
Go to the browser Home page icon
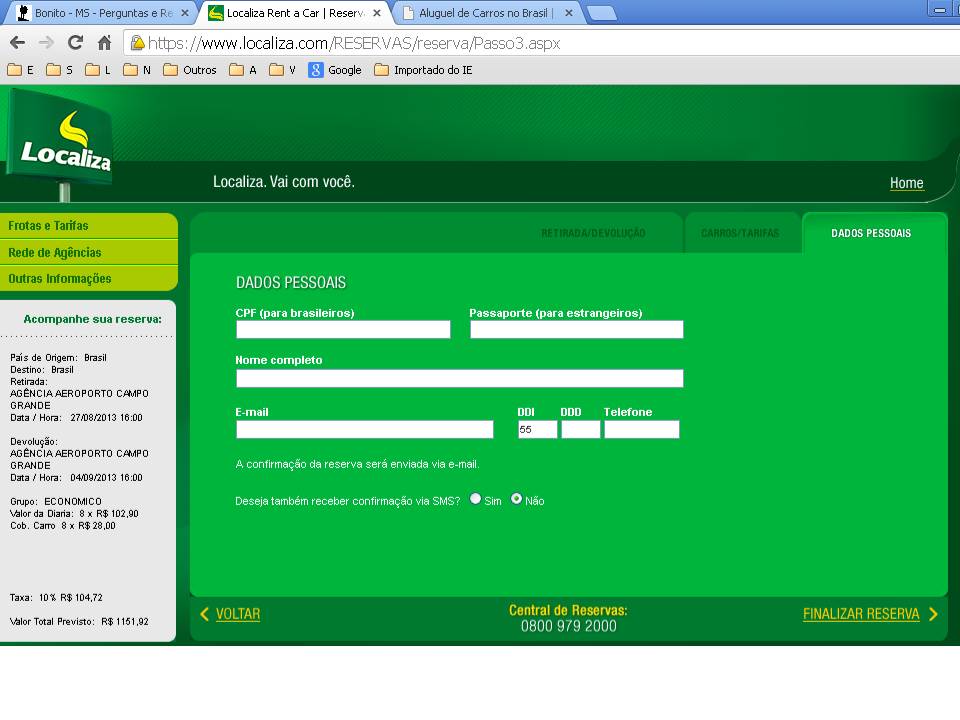click(x=105, y=43)
